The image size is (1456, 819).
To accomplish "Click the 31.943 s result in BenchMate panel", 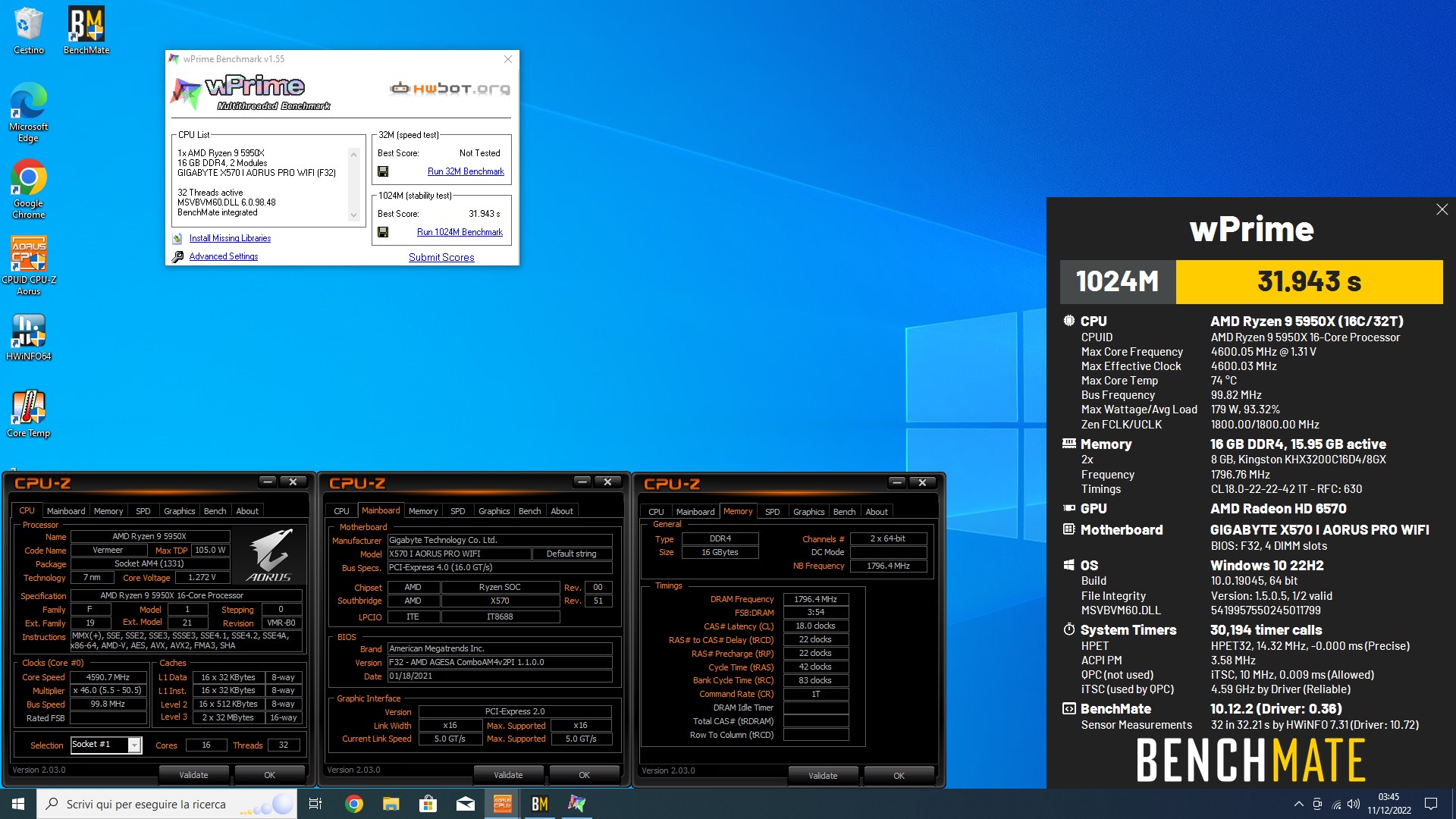I will 1309,281.
